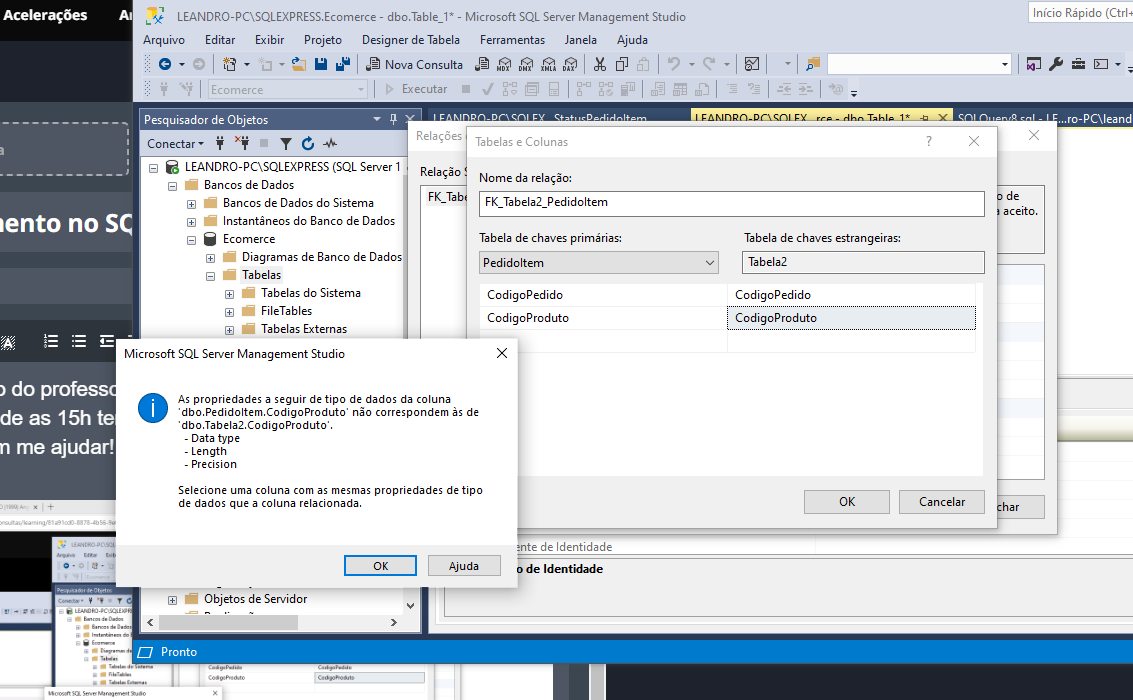
Task: Open the Exibir menu
Action: [x=270, y=40]
